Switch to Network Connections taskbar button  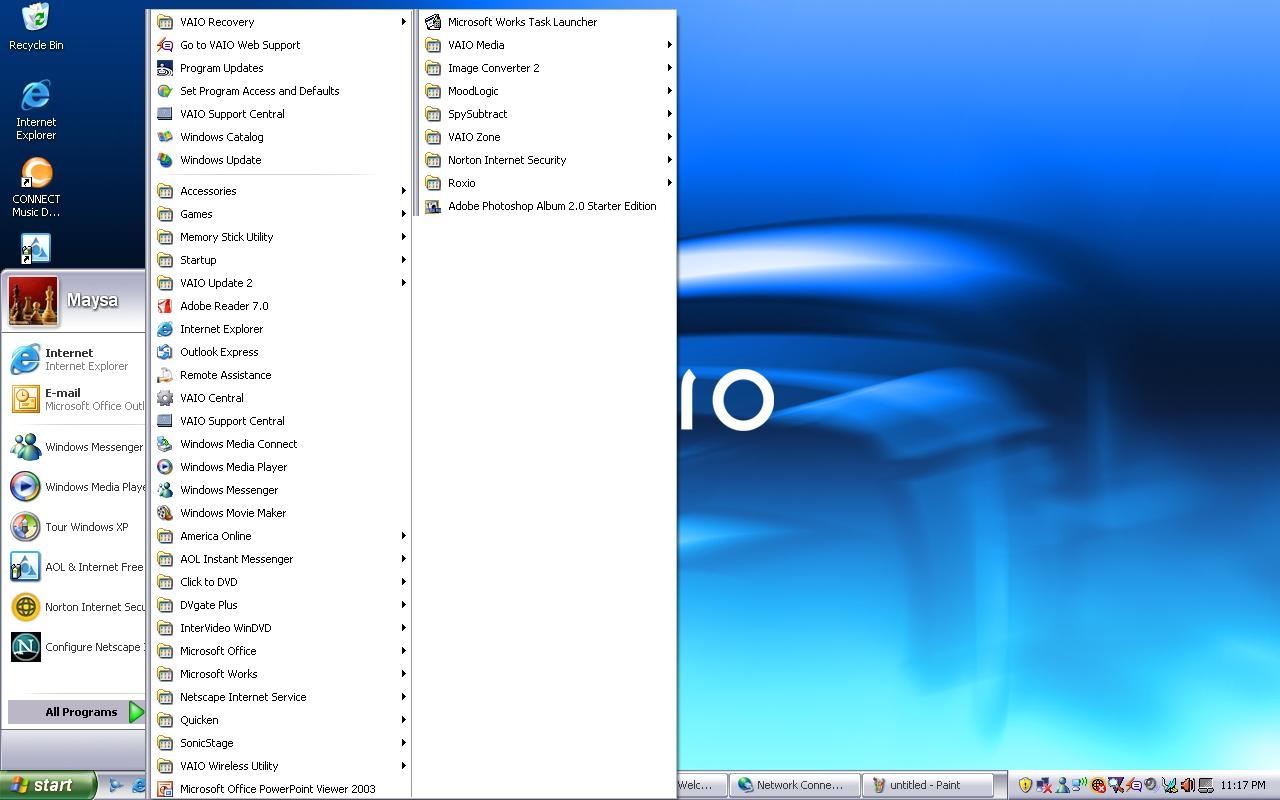coord(794,785)
